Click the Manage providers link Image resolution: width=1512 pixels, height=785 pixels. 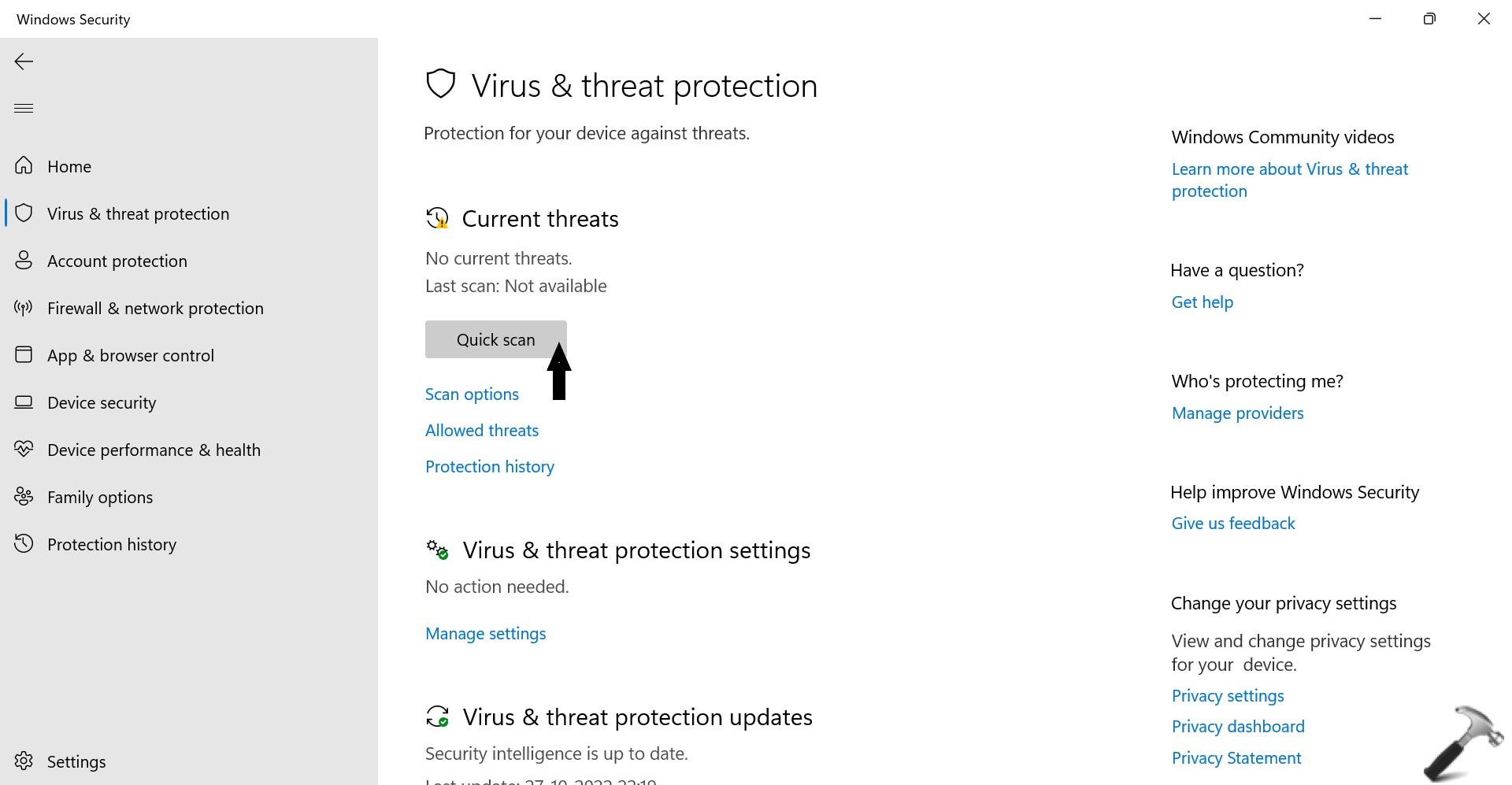click(1237, 413)
